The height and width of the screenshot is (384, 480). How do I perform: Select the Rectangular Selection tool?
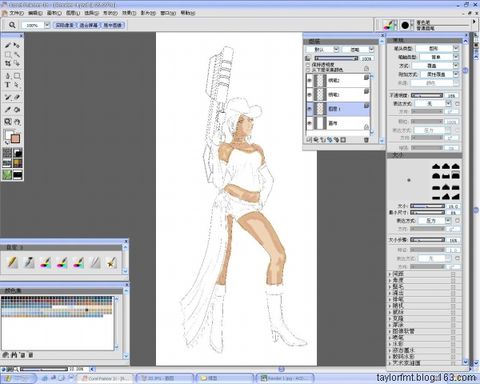pyautogui.click(x=8, y=54)
